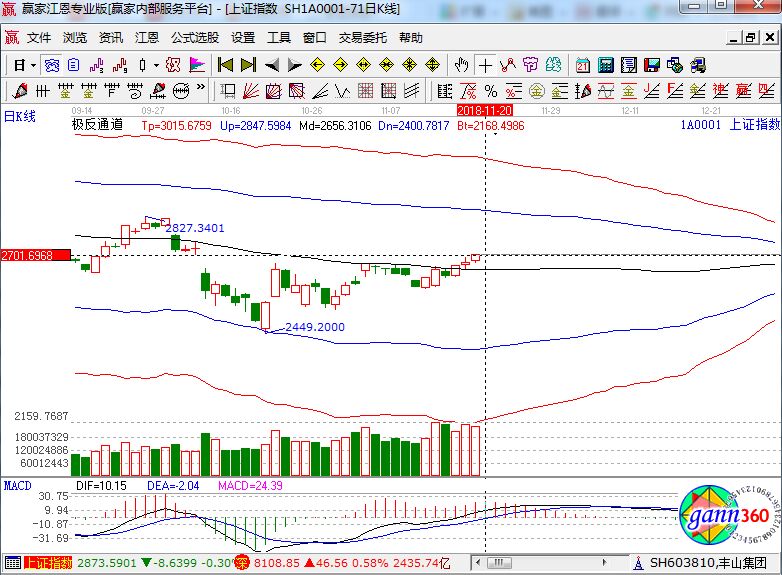
Task: Click the percent sign drawing tool
Action: pos(490,91)
